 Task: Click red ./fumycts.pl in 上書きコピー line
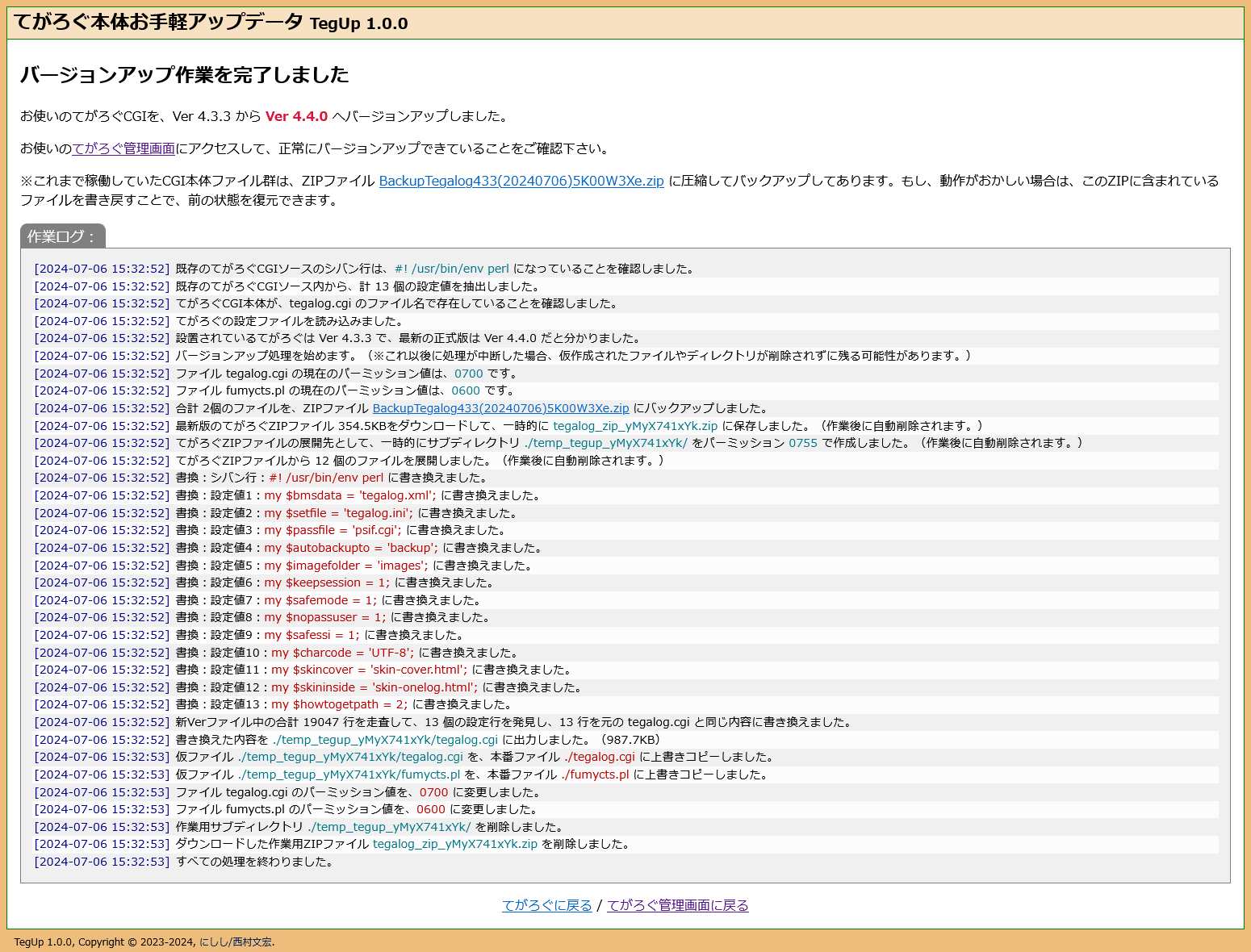[x=596, y=775]
